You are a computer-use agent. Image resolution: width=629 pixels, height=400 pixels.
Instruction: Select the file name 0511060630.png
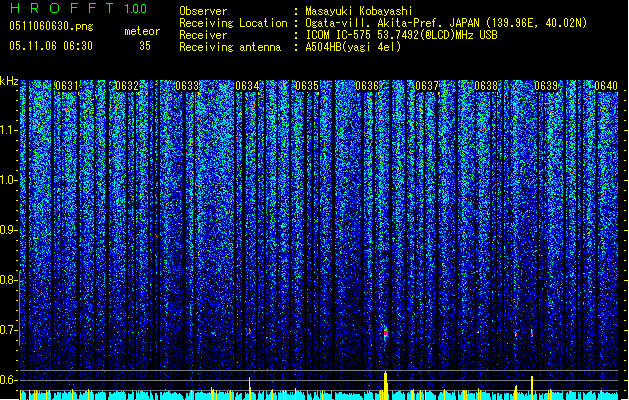point(51,26)
